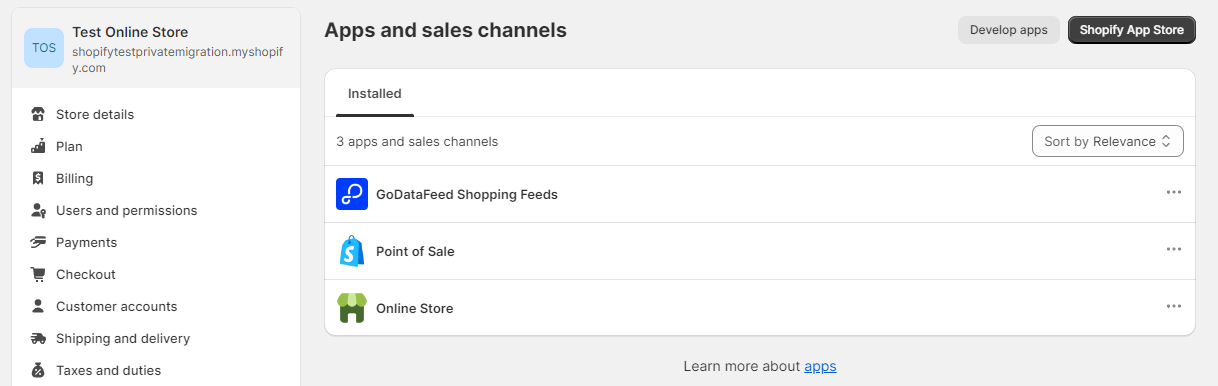Open more actions menu for Point of Sale
The image size is (1218, 386).
tap(1174, 250)
